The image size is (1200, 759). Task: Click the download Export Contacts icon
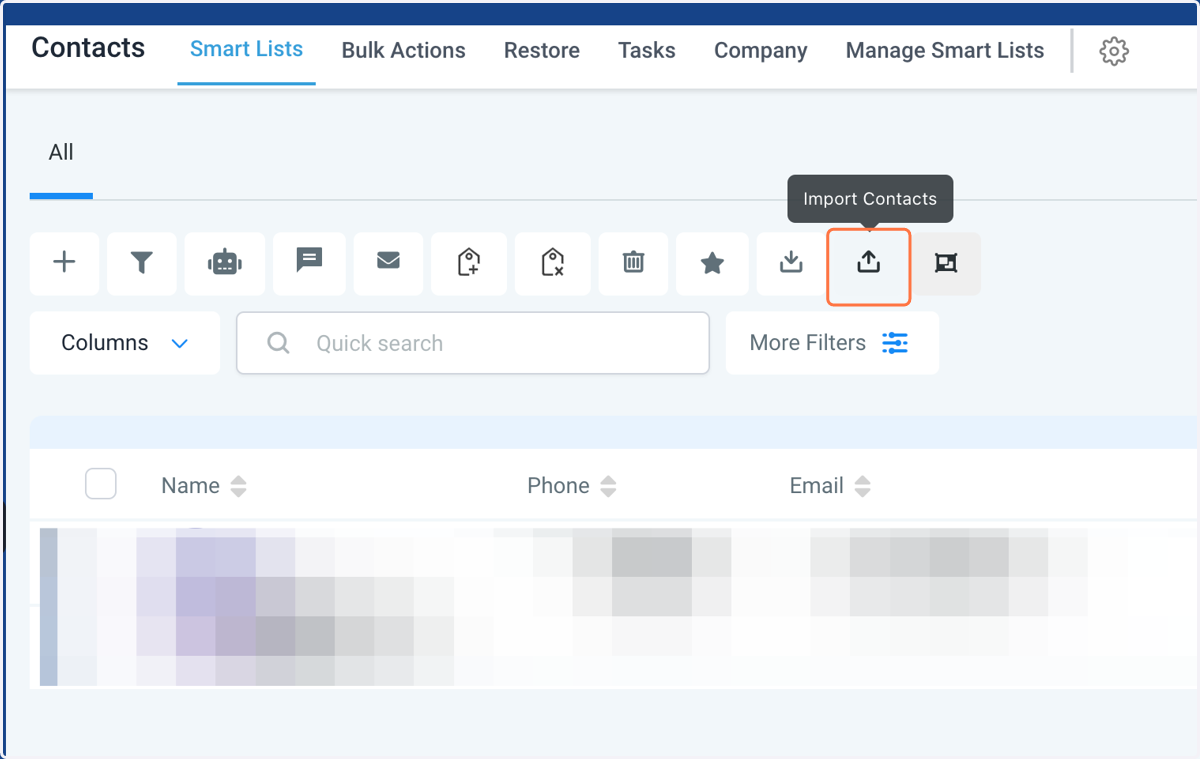[x=791, y=263]
